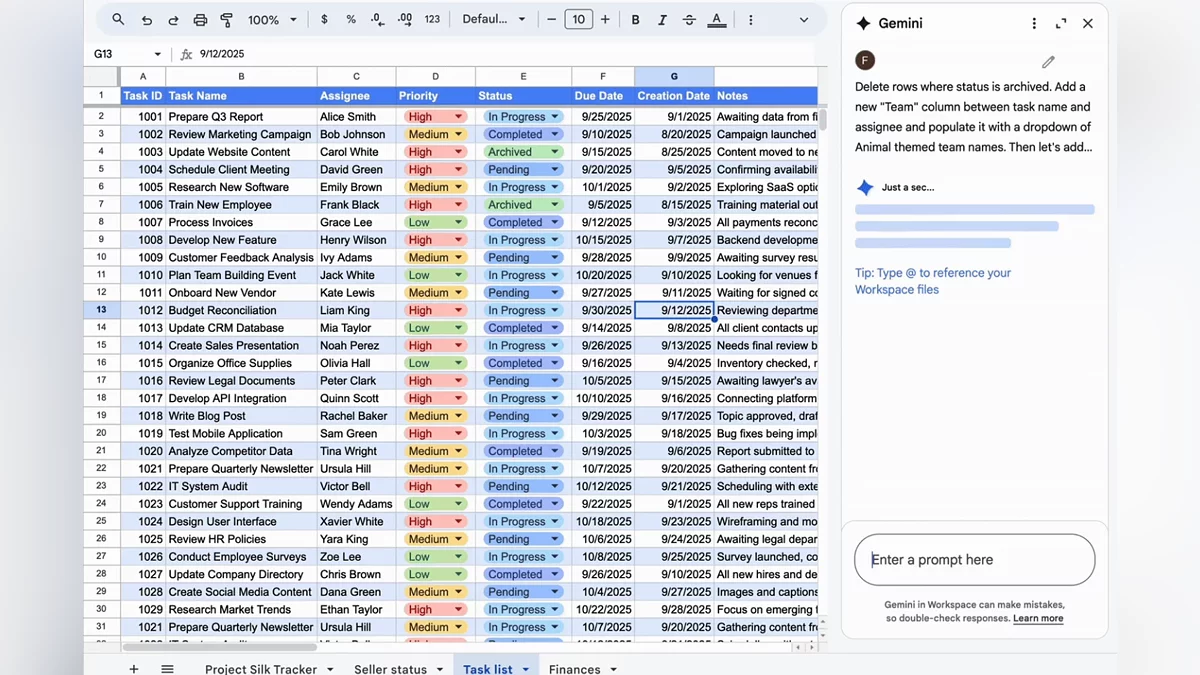Collapse the toolbar with chevron arrow
Screen dimensions: 1200x675
[x=803, y=20]
